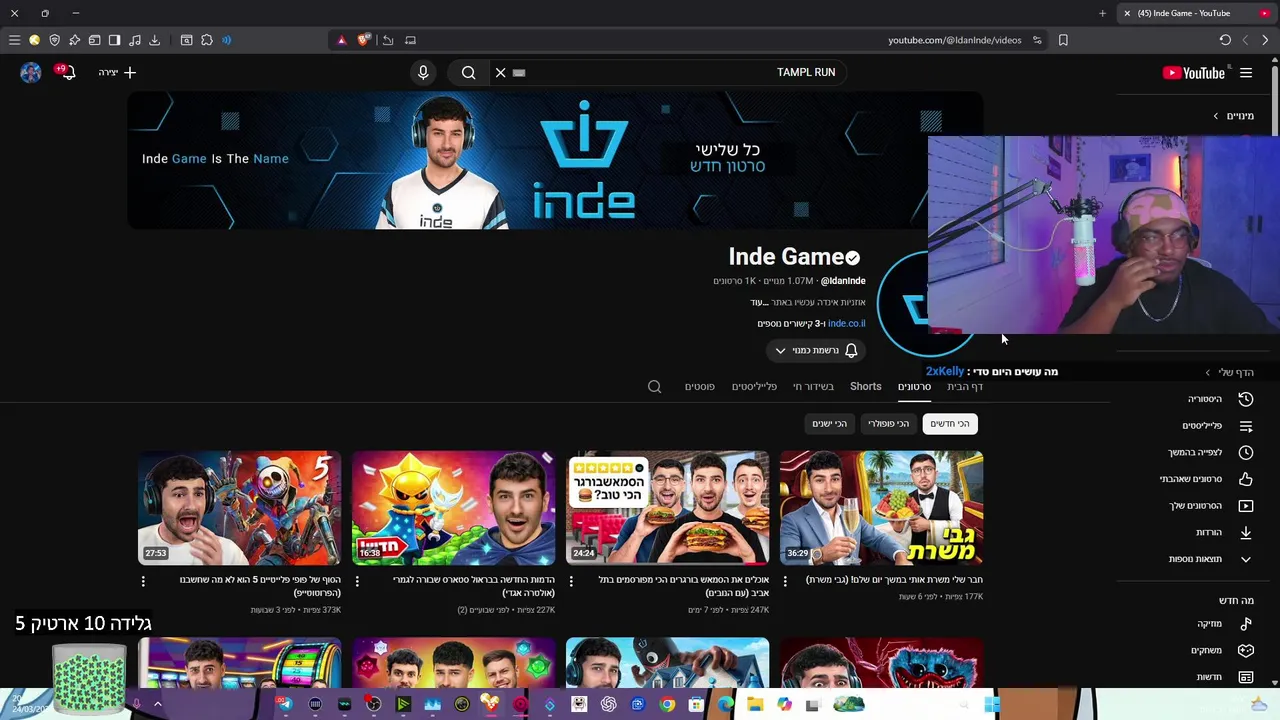Open site settings icon beside the URL
This screenshot has height=720, width=1280.
pos(1037,40)
